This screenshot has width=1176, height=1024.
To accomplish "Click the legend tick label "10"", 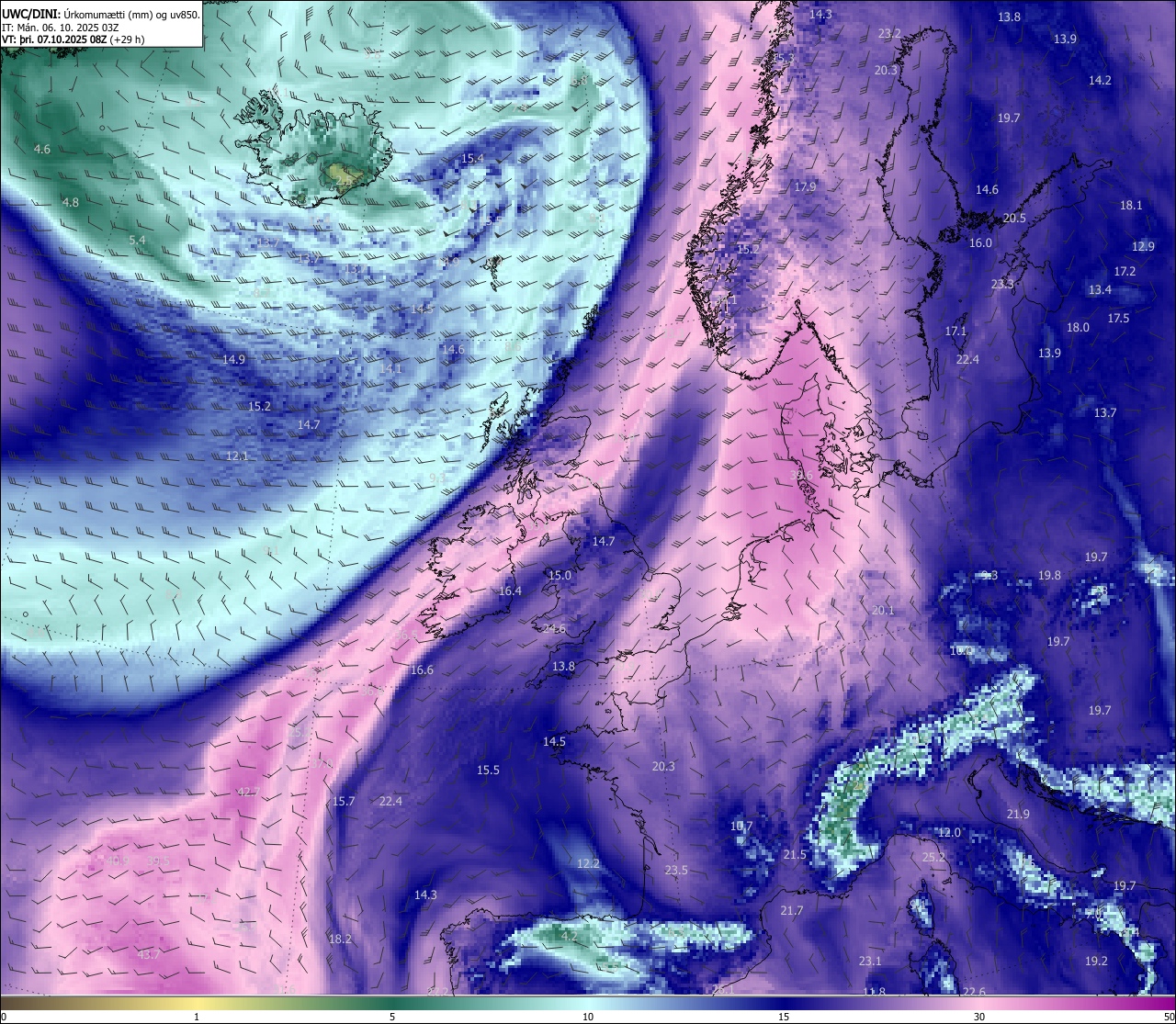I will (x=588, y=1017).
